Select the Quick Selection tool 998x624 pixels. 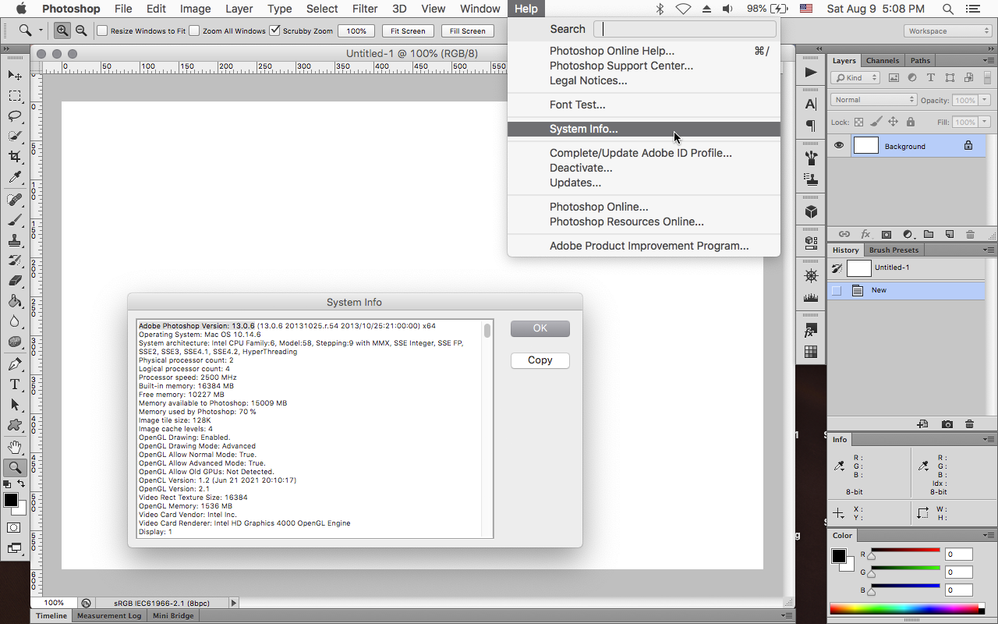coord(14,136)
